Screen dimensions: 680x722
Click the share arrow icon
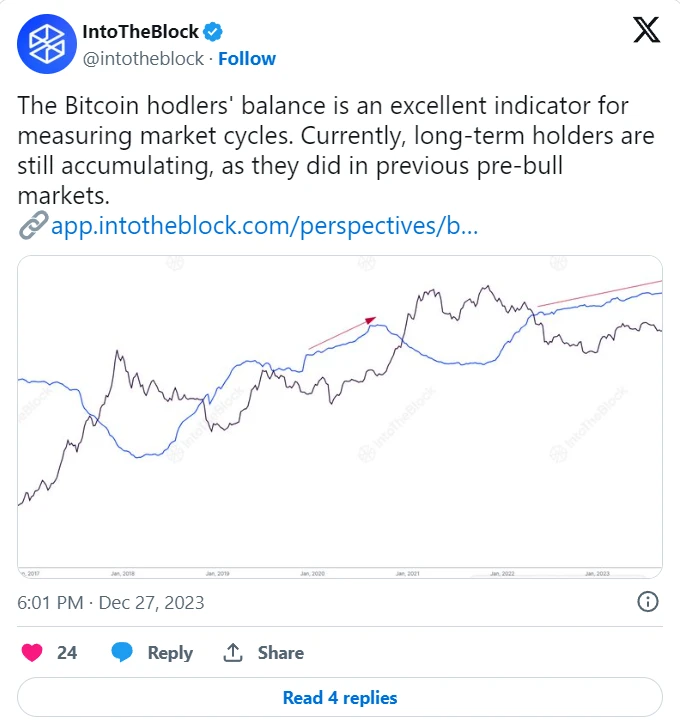[233, 652]
